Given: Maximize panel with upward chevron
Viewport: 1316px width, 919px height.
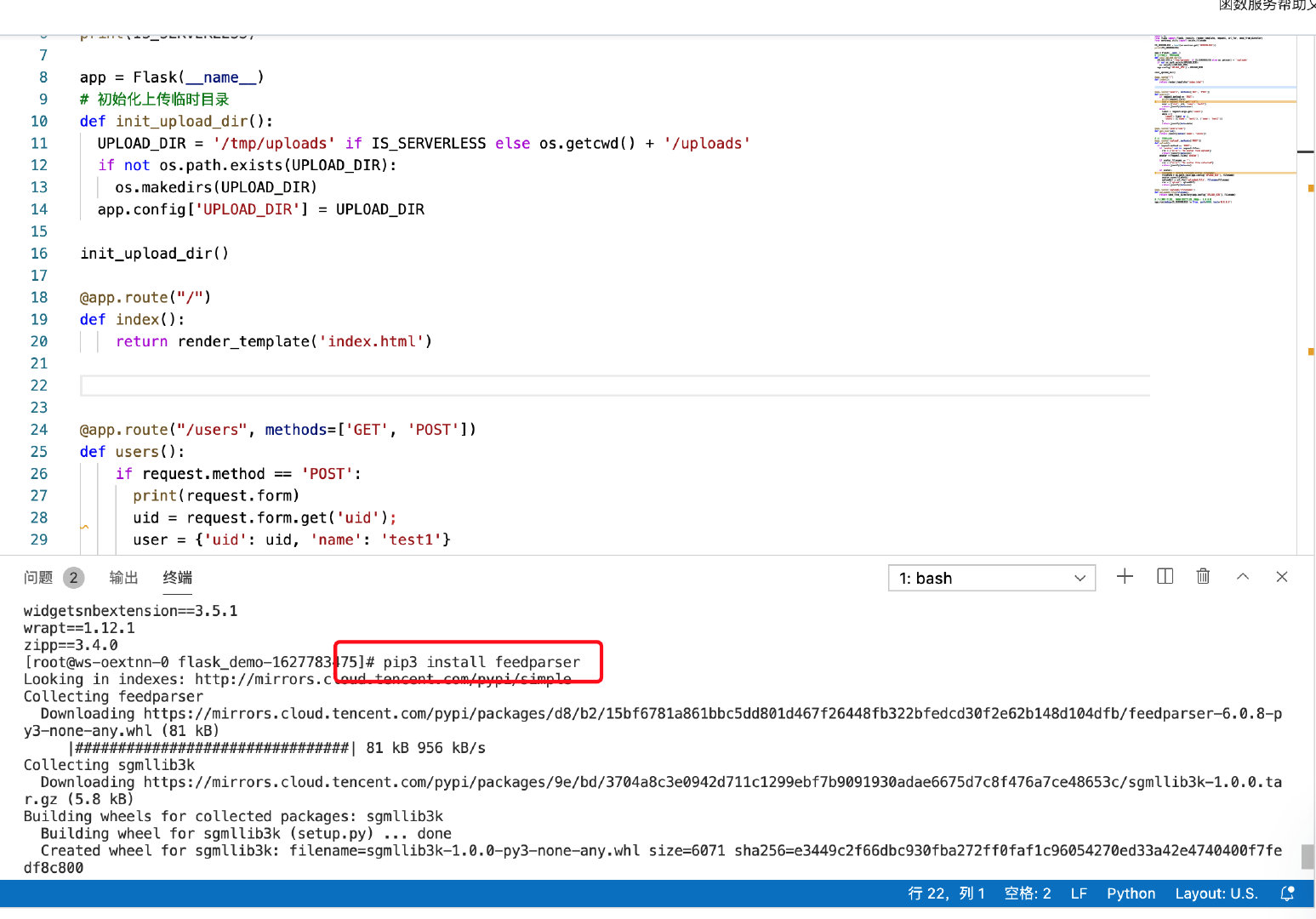Looking at the screenshot, I should pos(1243,576).
